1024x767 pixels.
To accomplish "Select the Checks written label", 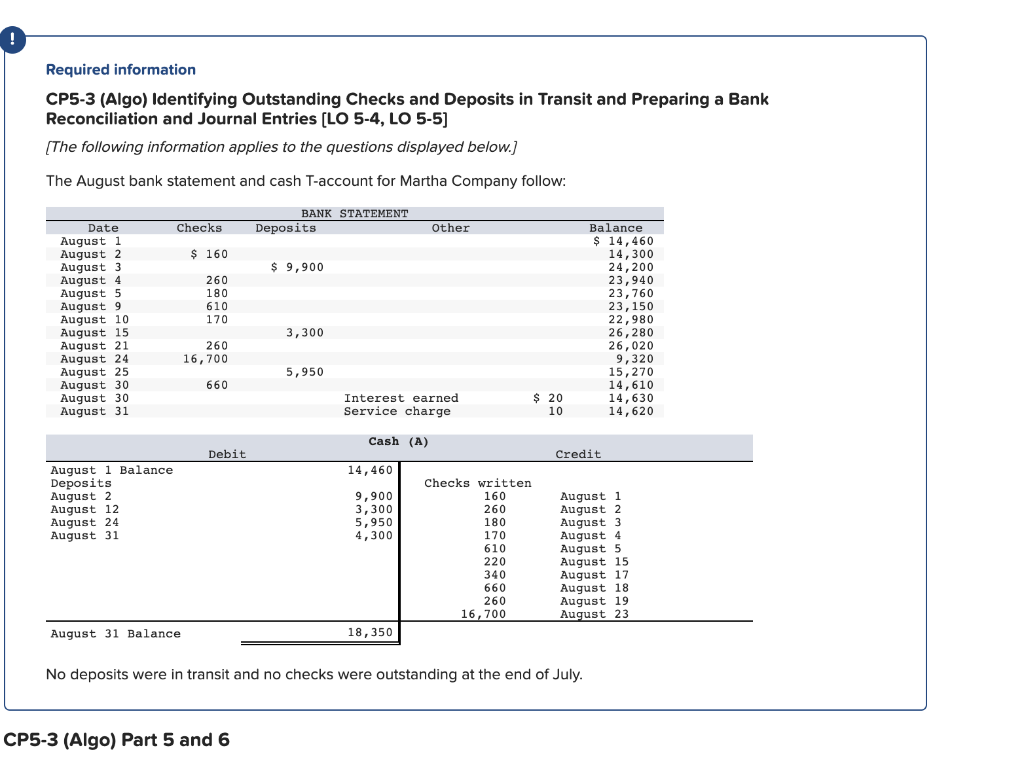I will pyautogui.click(x=477, y=482).
